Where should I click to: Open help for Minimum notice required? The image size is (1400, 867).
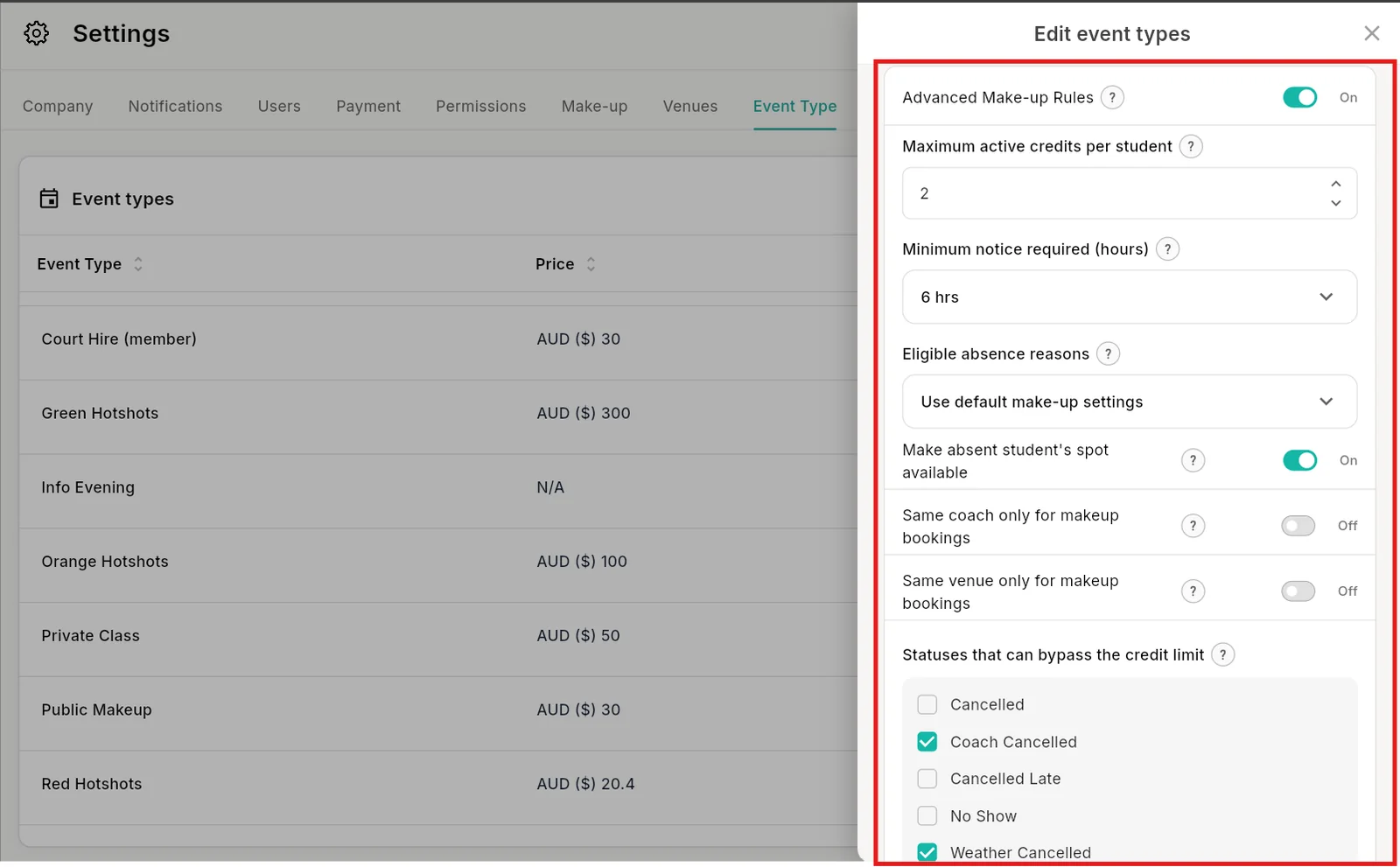pyautogui.click(x=1167, y=249)
